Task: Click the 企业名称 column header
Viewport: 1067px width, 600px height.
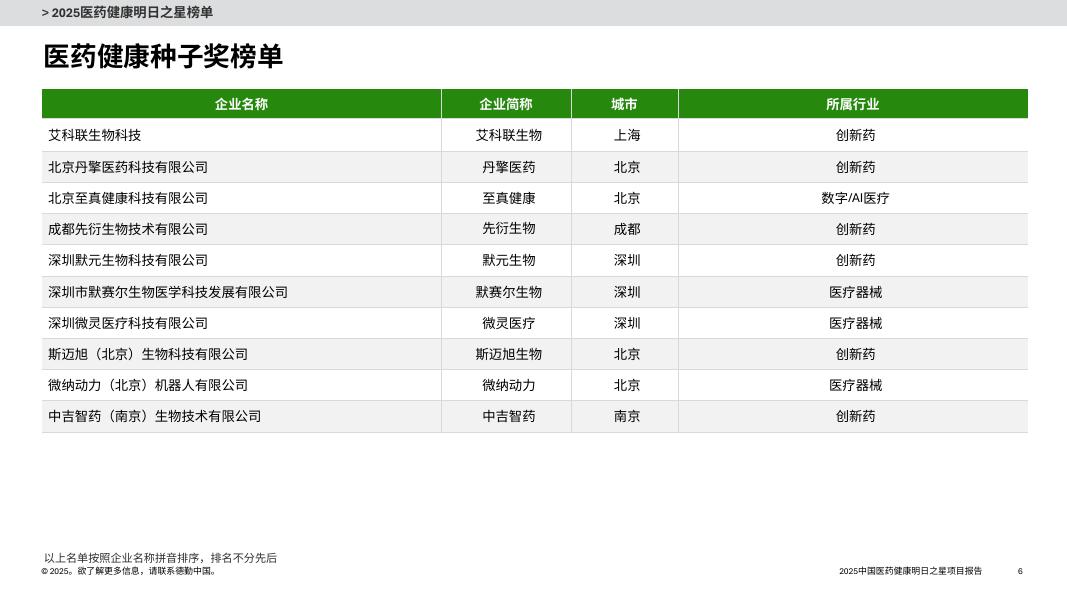Action: click(240, 103)
